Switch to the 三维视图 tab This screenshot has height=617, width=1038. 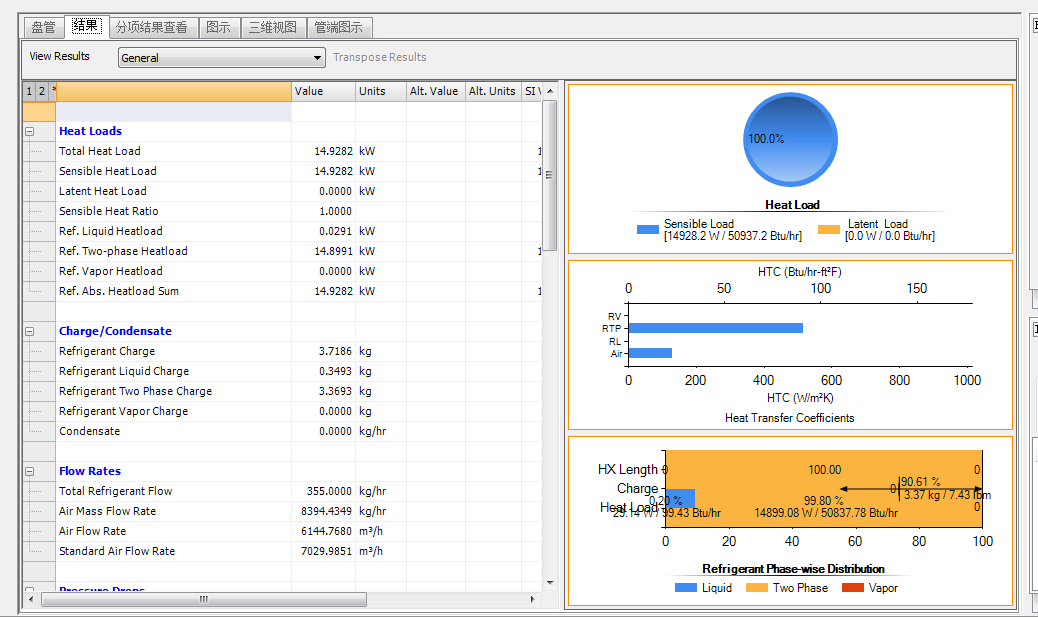click(x=273, y=28)
